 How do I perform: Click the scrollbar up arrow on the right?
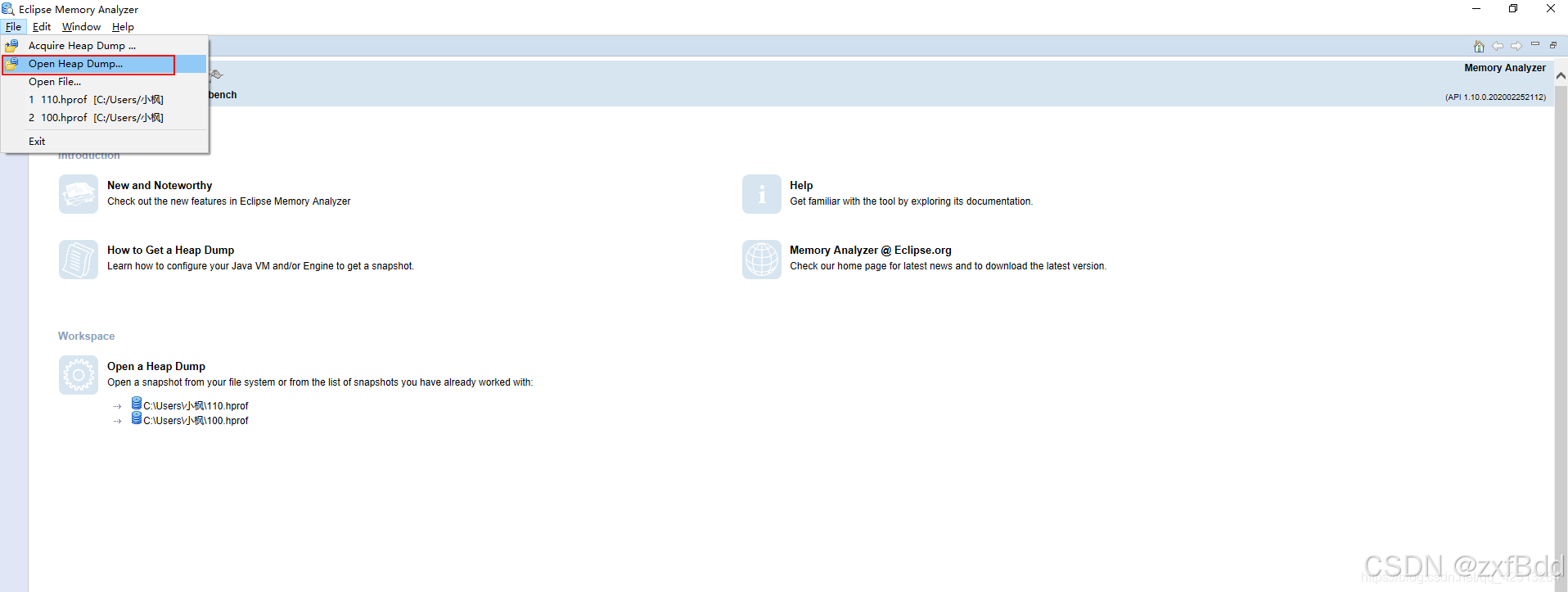pos(1561,75)
